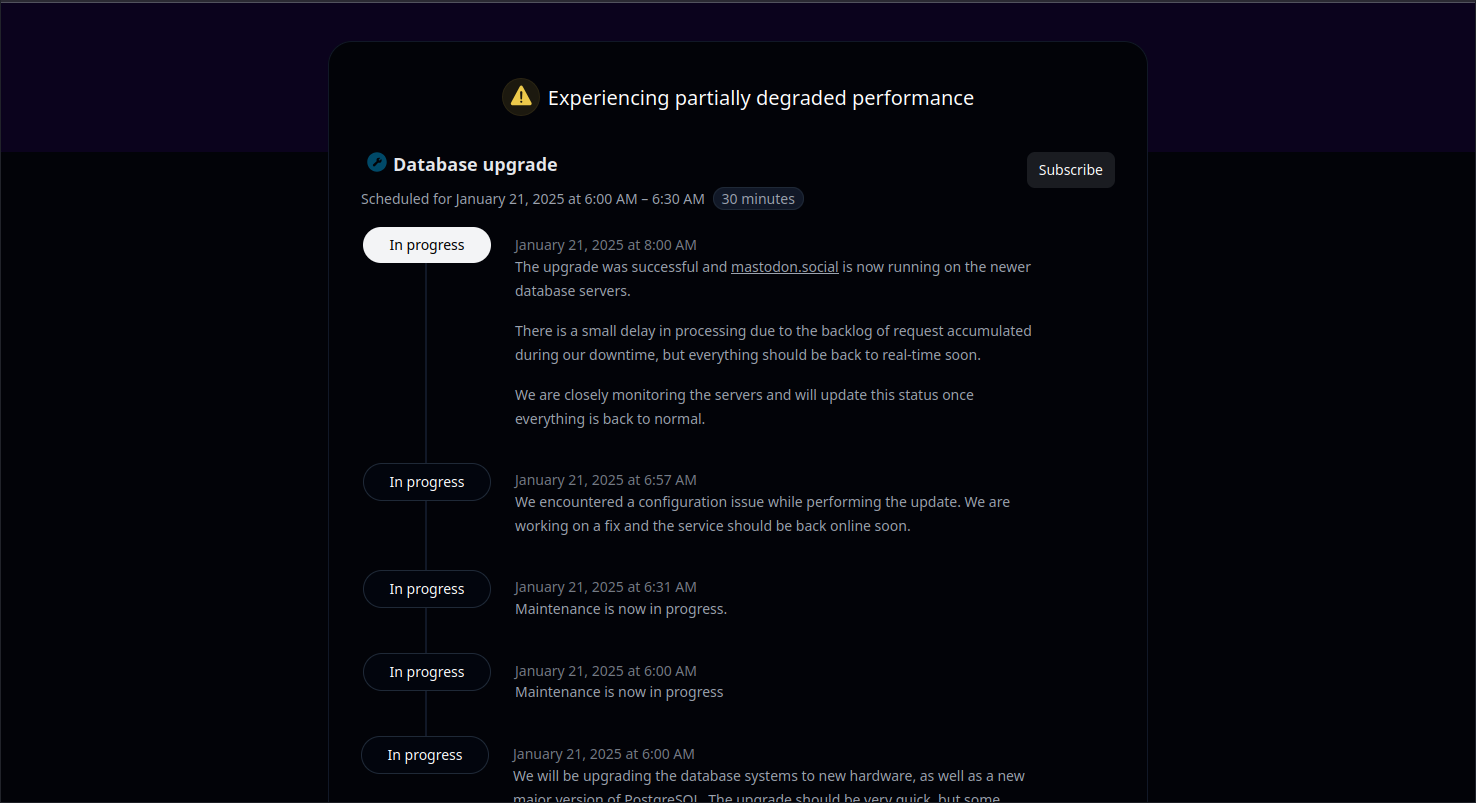Viewport: 1476px width, 803px height.
Task: Click the January 21, 2025 at 8:00 AM timestamp
Action: 606,245
